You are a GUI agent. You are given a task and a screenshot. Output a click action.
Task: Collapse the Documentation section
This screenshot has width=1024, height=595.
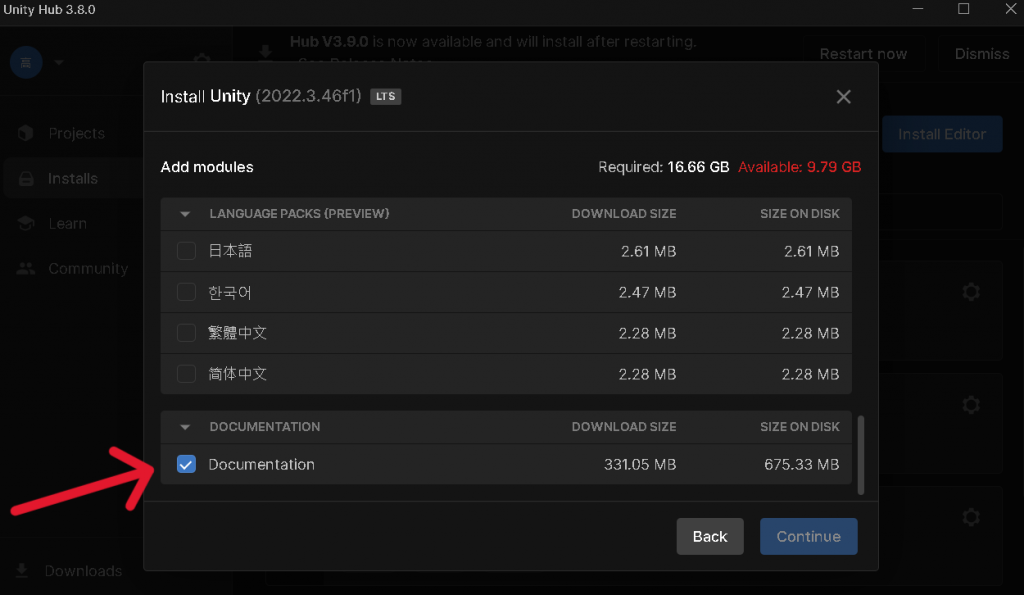pyautogui.click(x=185, y=426)
